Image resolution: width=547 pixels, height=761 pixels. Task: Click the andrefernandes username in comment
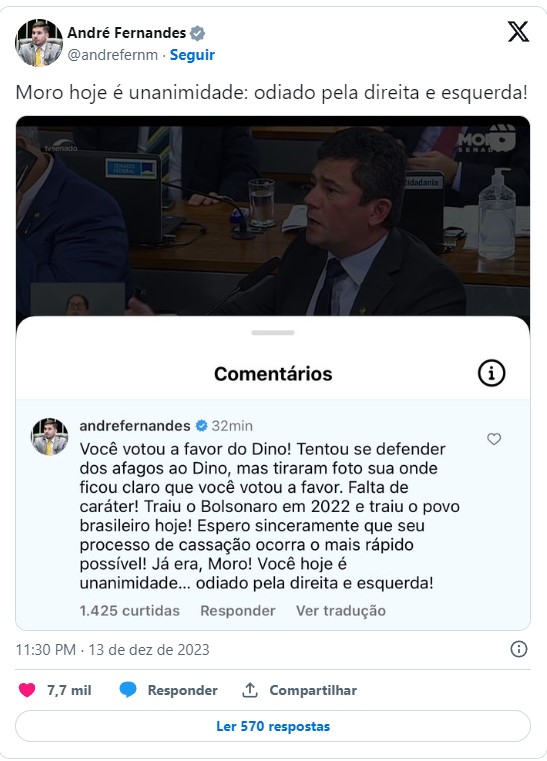135,426
